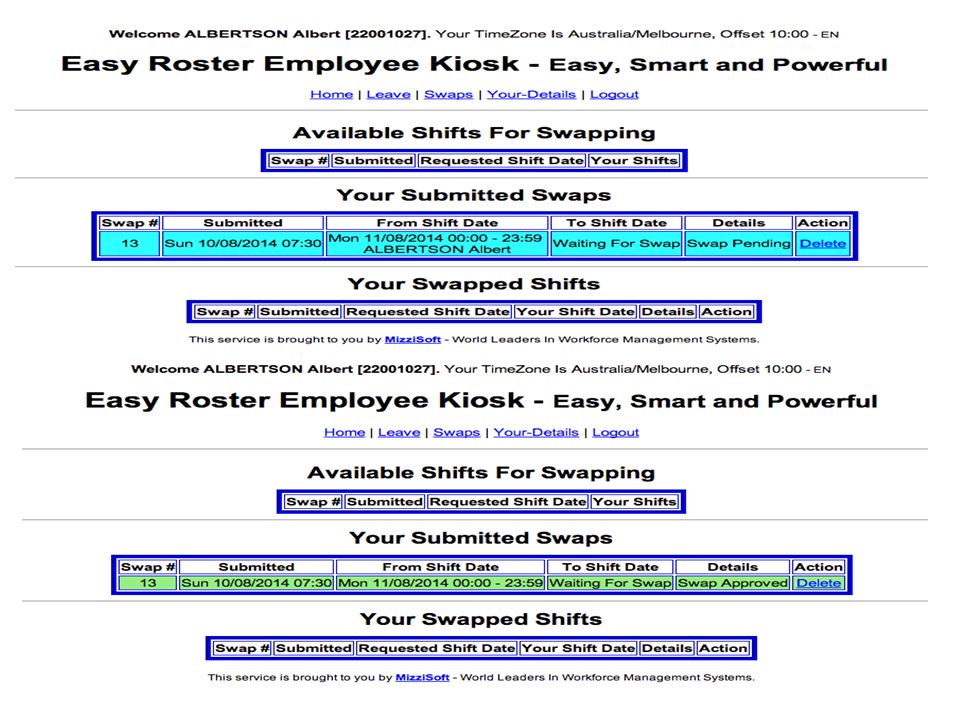Open the MizziSoft link under the upper page

pos(413,339)
